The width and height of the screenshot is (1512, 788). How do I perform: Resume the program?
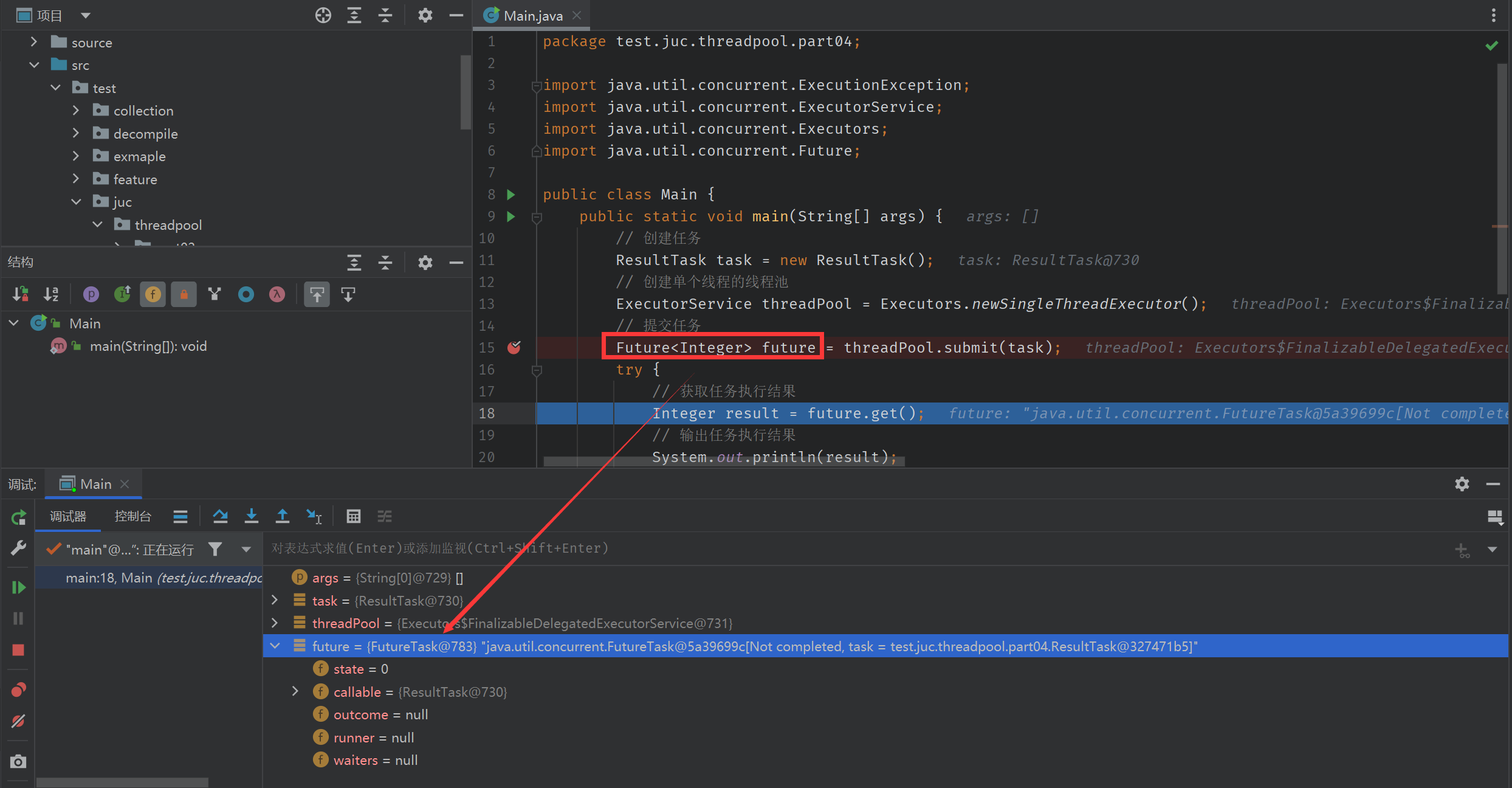click(18, 587)
